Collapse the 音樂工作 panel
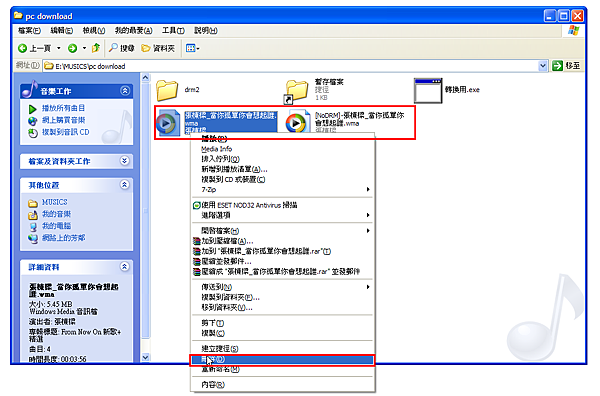Viewport: 600px width, 396px height. point(125,91)
